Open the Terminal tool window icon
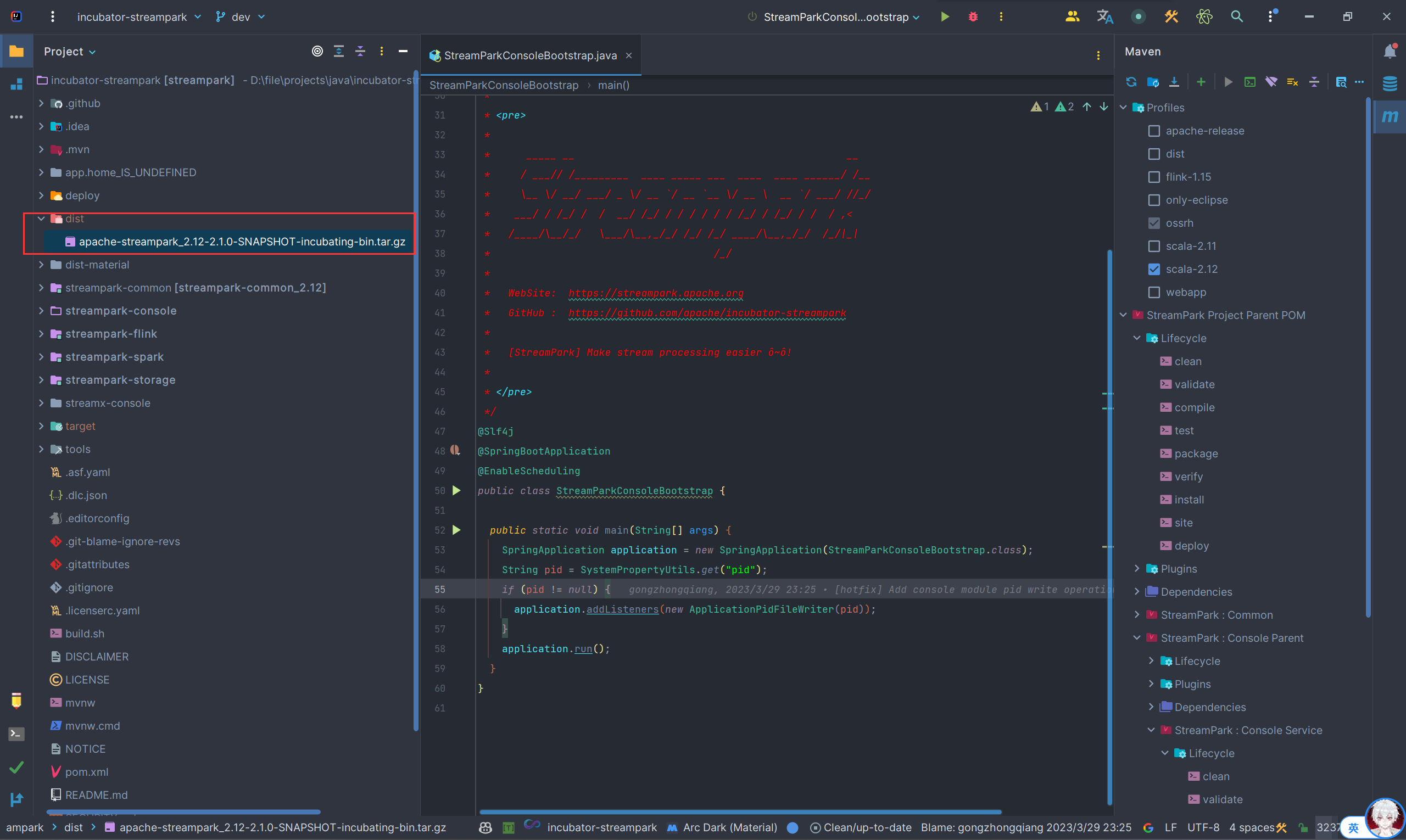 point(16,733)
